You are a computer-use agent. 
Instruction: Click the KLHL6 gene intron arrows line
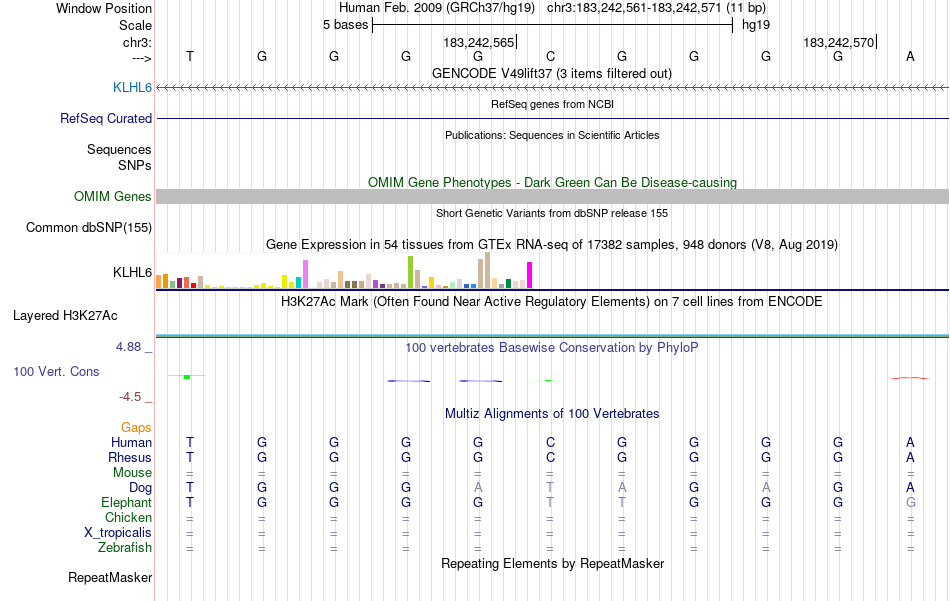point(553,87)
